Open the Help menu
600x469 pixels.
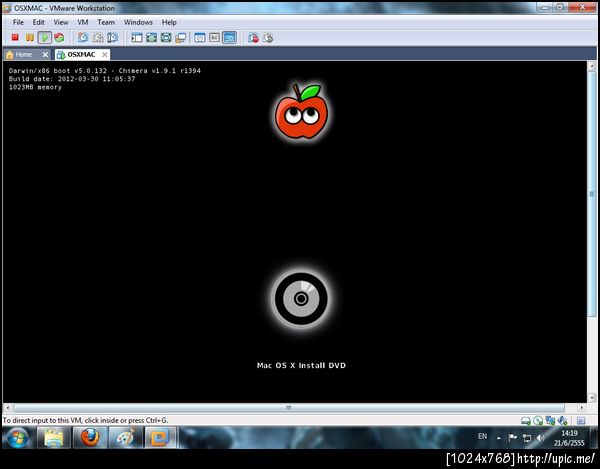tap(169, 22)
